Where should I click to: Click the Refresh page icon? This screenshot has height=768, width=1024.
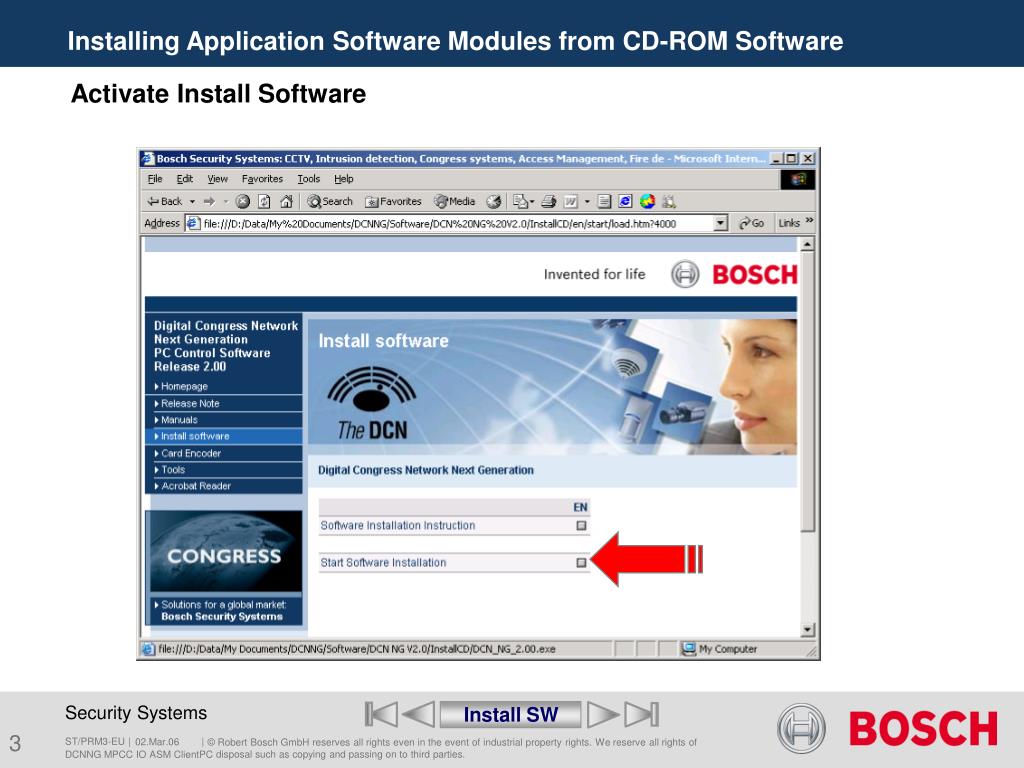pyautogui.click(x=264, y=202)
